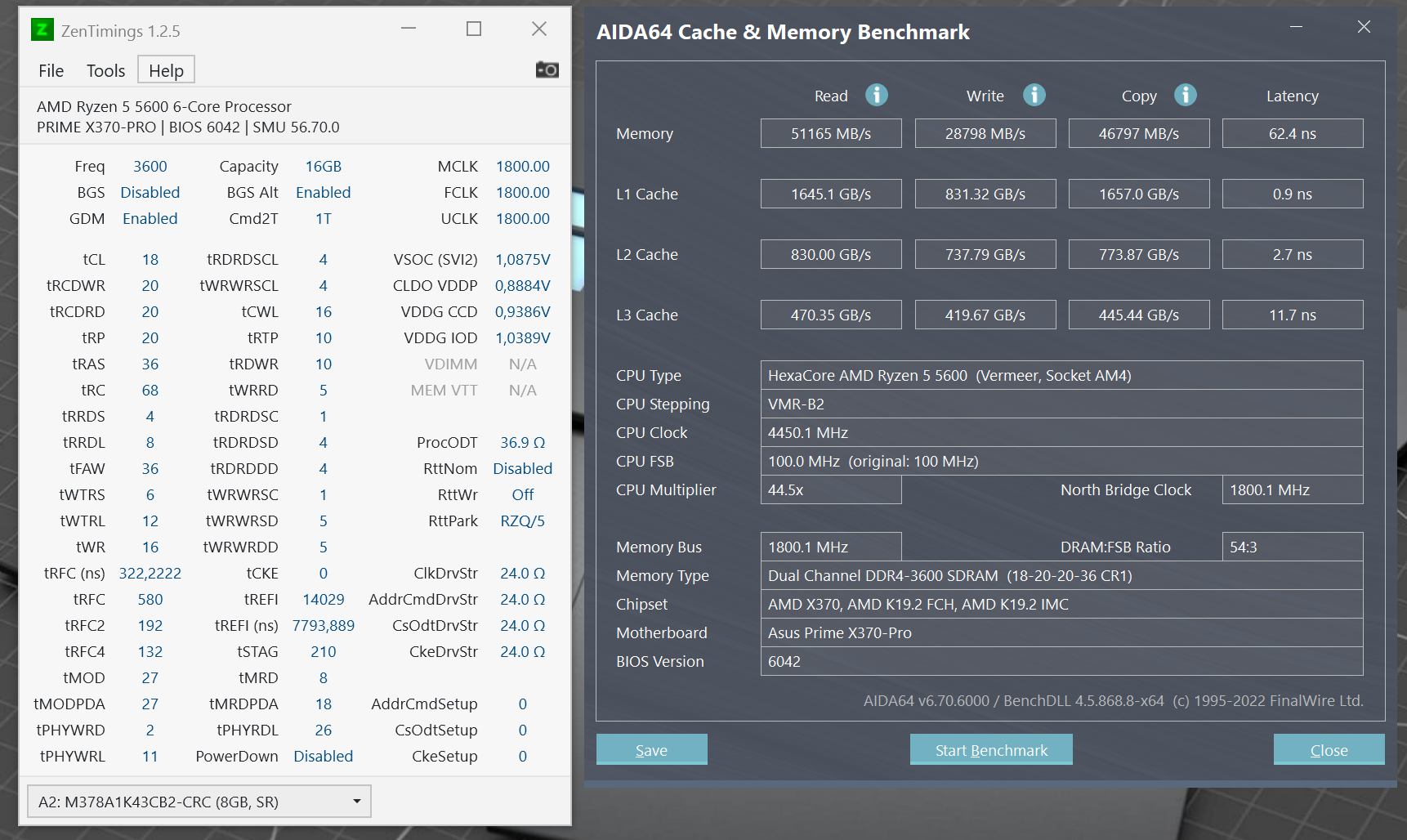The image size is (1407, 840).
Task: Click the Memory Bus value field
Action: [831, 547]
